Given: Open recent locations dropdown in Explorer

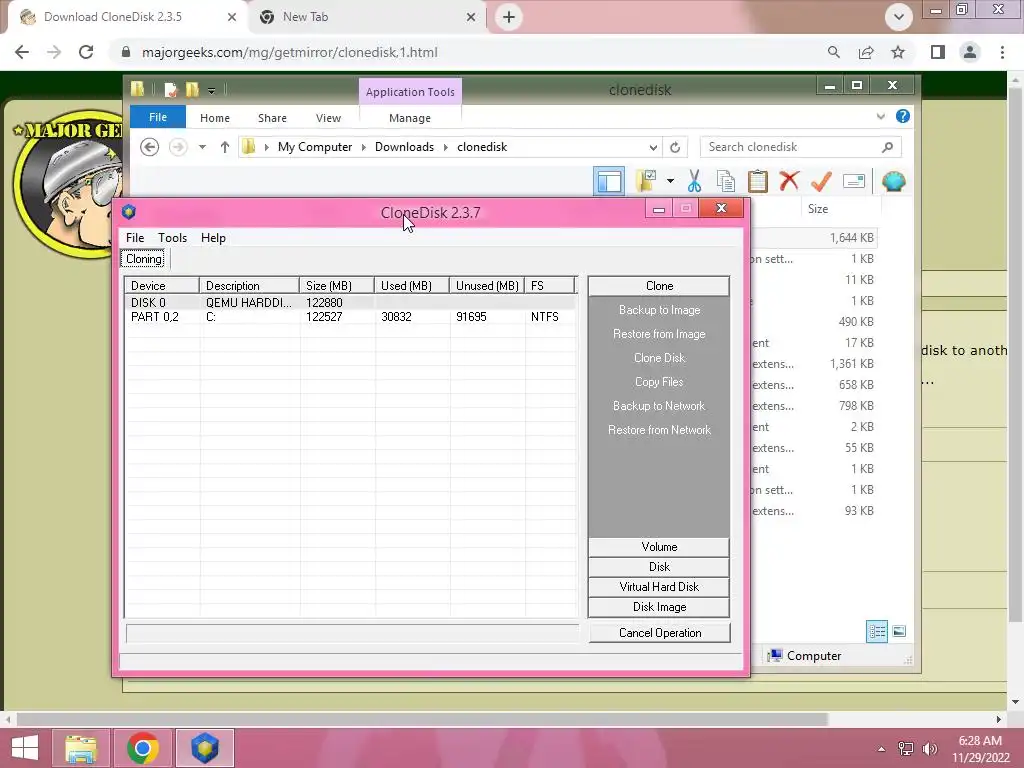Looking at the screenshot, I should pyautogui.click(x=202, y=147).
